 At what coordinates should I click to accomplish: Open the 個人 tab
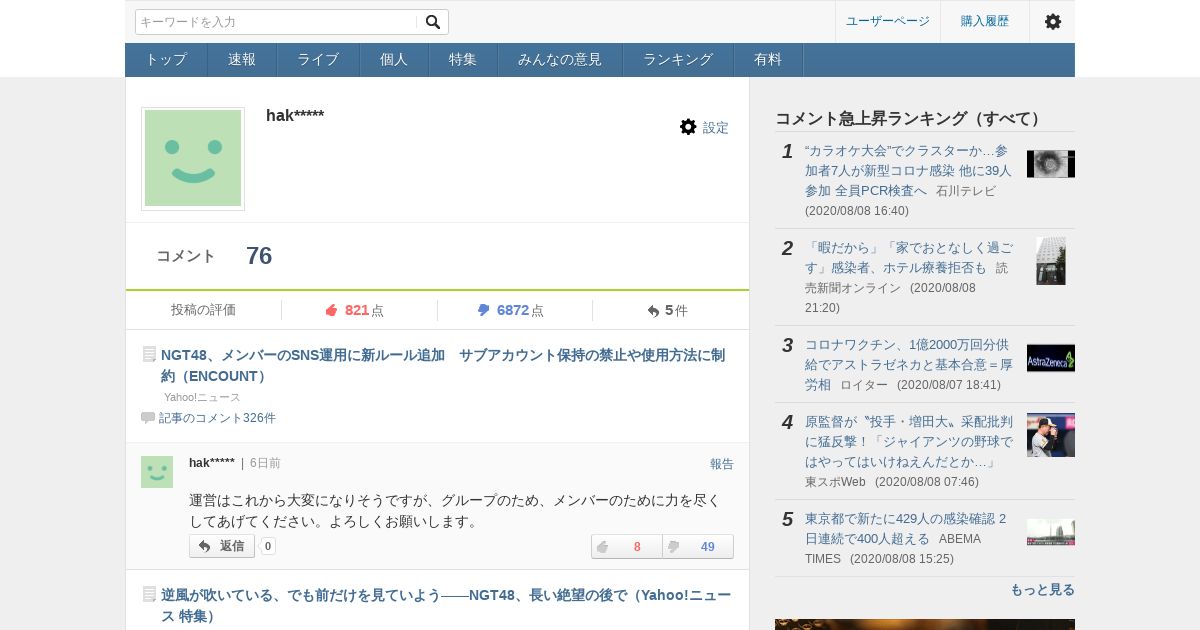tap(394, 60)
